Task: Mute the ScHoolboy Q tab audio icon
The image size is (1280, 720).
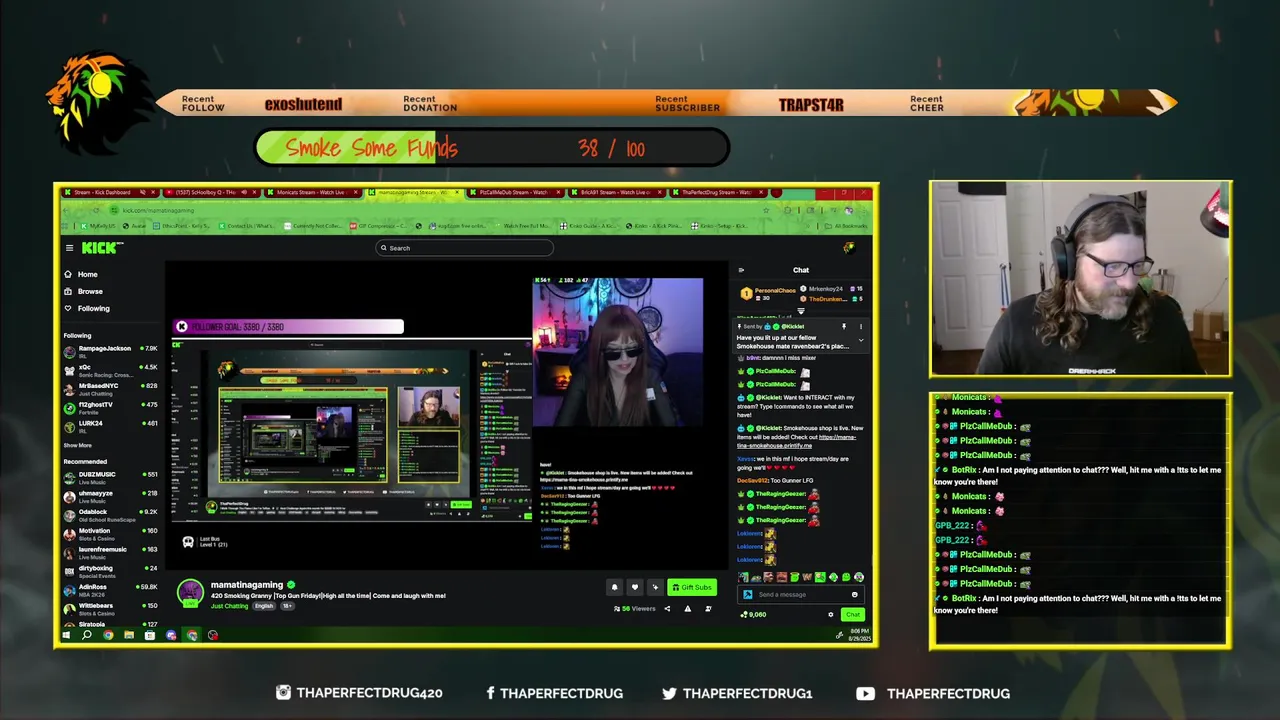Action: pos(244,192)
